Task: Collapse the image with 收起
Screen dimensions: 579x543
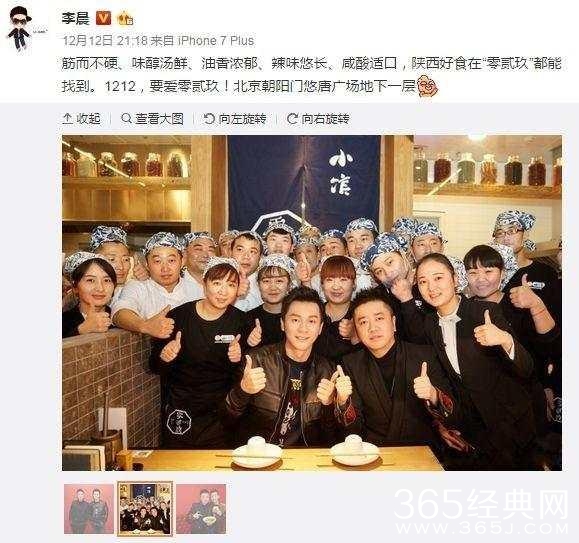Action: (x=82, y=118)
